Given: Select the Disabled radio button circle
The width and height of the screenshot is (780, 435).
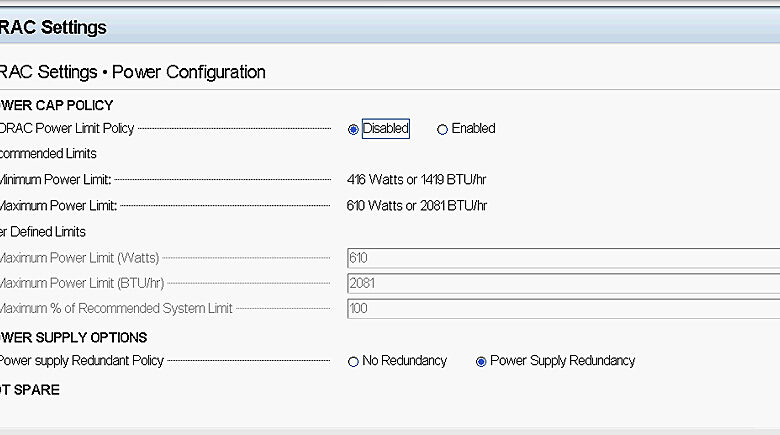Looking at the screenshot, I should 353,129.
